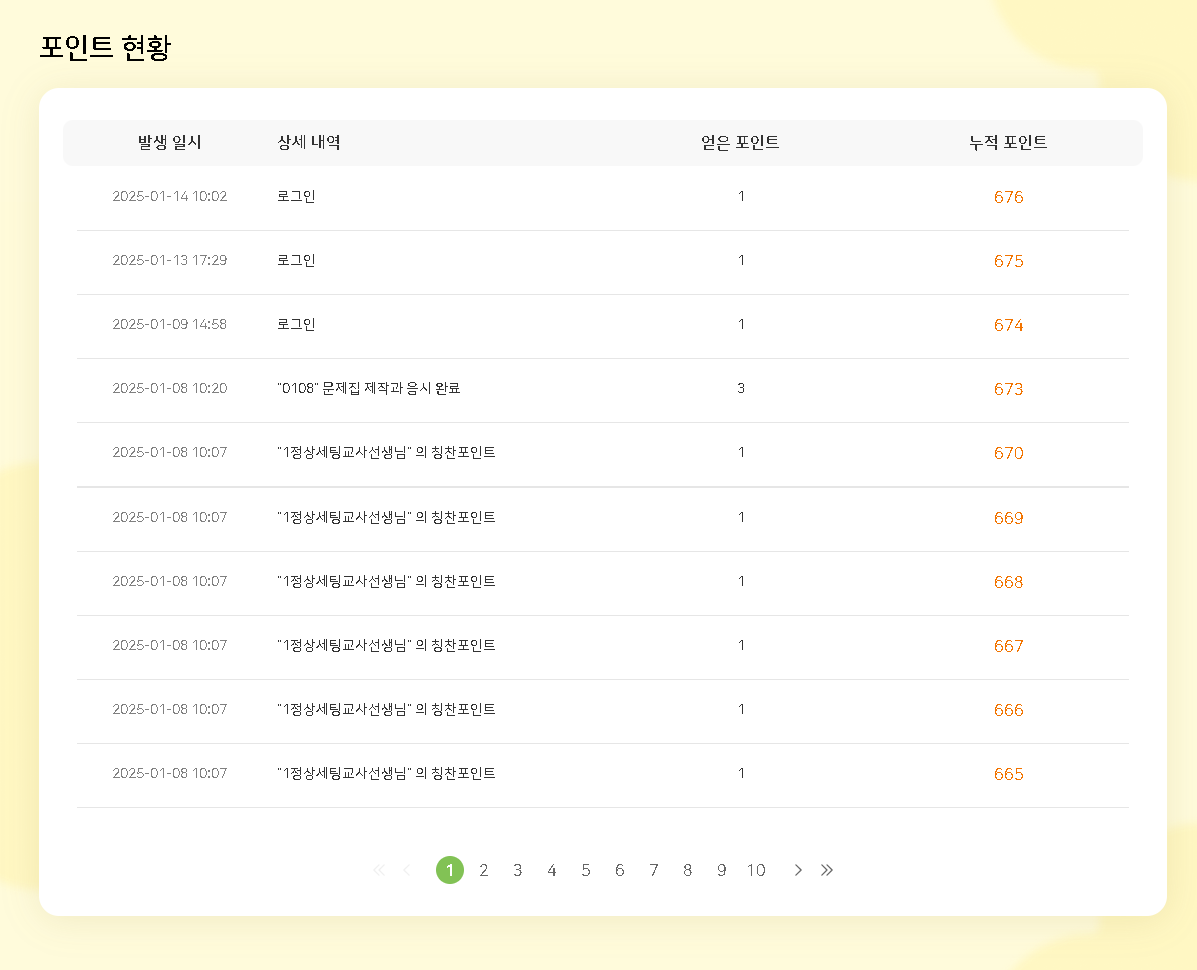The width and height of the screenshot is (1197, 970).
Task: Open page 3 of point history
Action: (518, 870)
